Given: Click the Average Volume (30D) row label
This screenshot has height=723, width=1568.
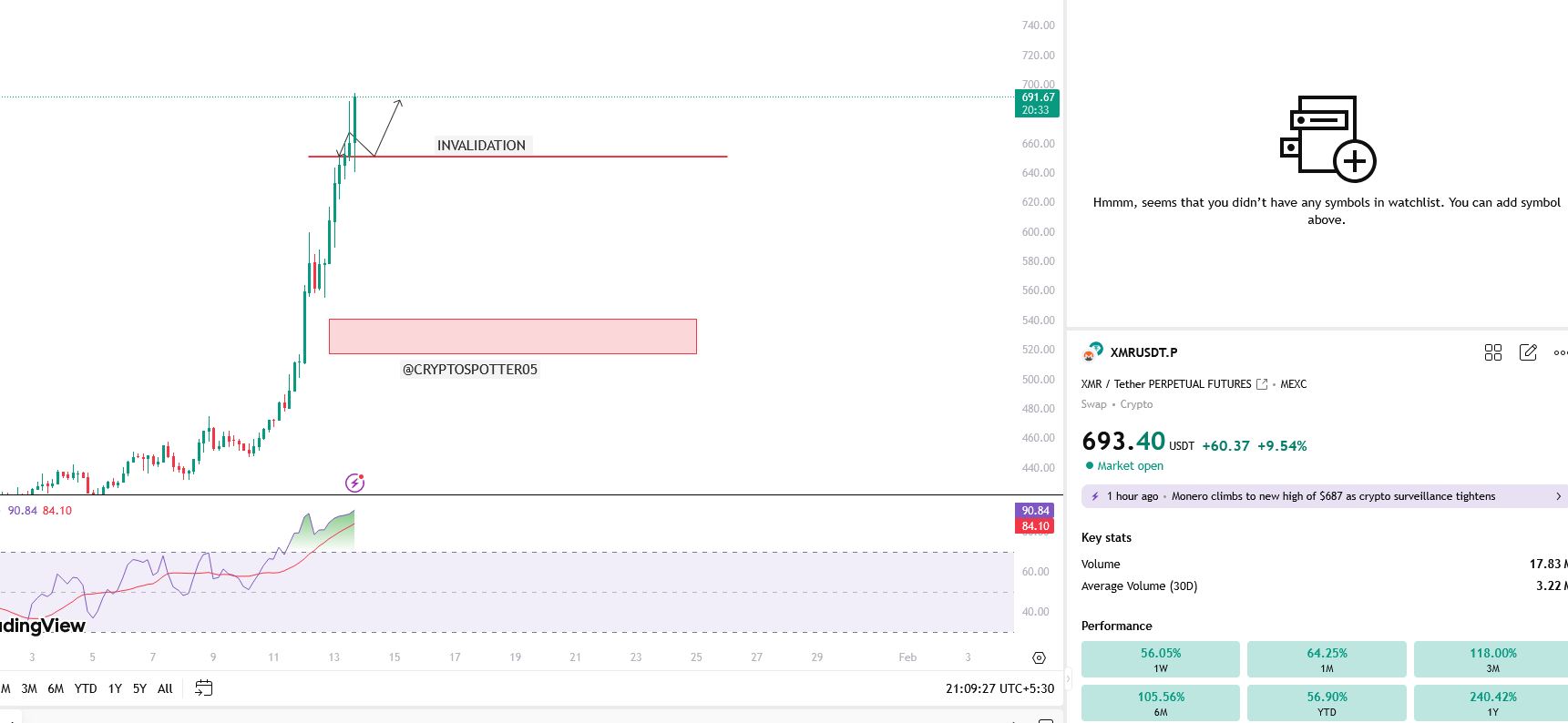Looking at the screenshot, I should [1139, 586].
